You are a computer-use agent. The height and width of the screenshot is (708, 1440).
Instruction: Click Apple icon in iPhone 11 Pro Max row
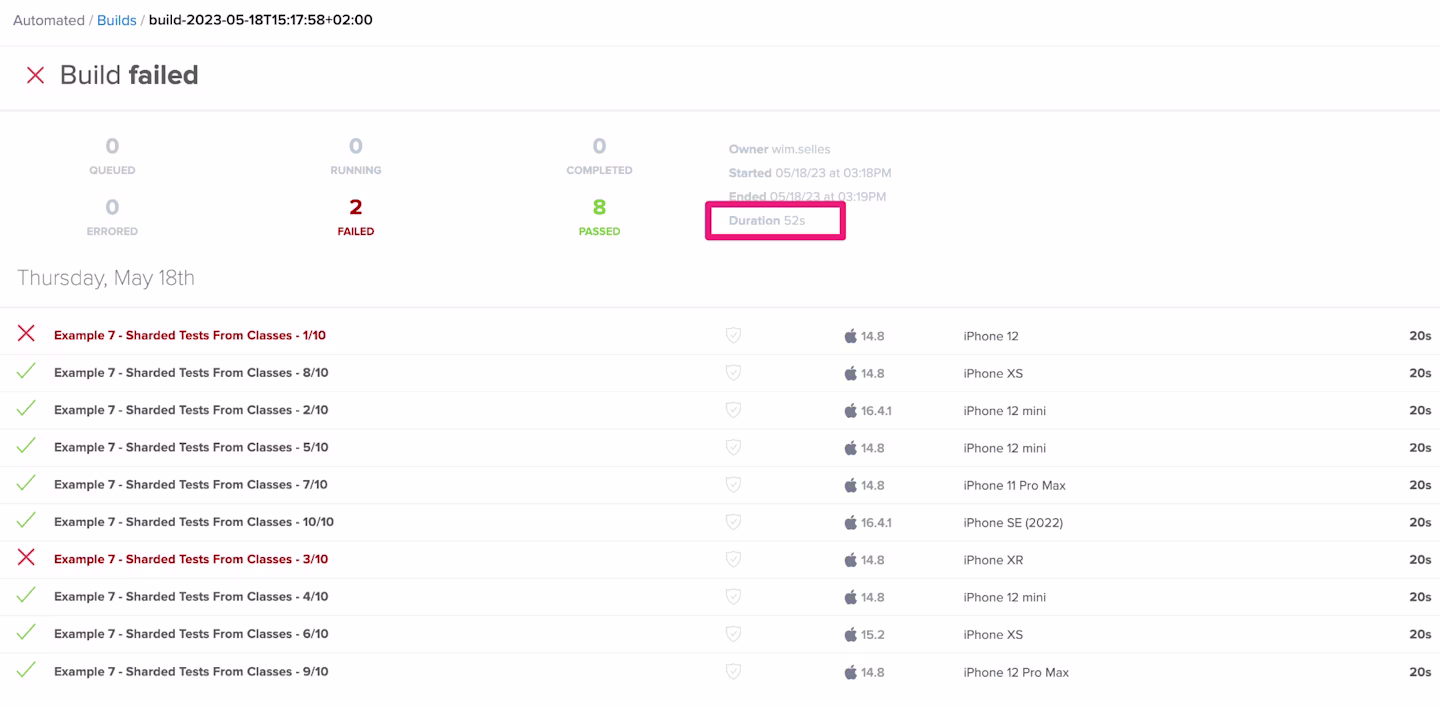coord(851,485)
